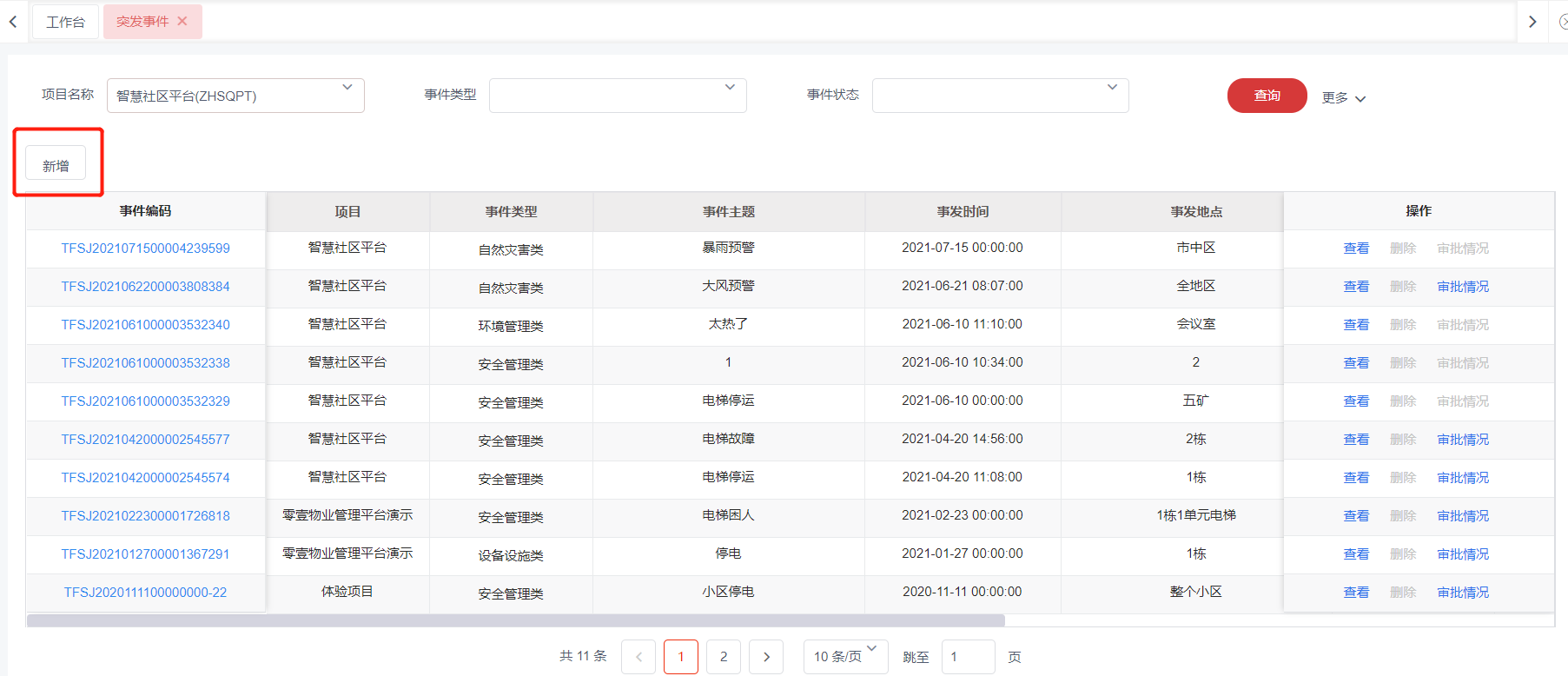Image resolution: width=1568 pixels, height=676 pixels.
Task: Switch to the 工作台 tab
Action: click(66, 22)
